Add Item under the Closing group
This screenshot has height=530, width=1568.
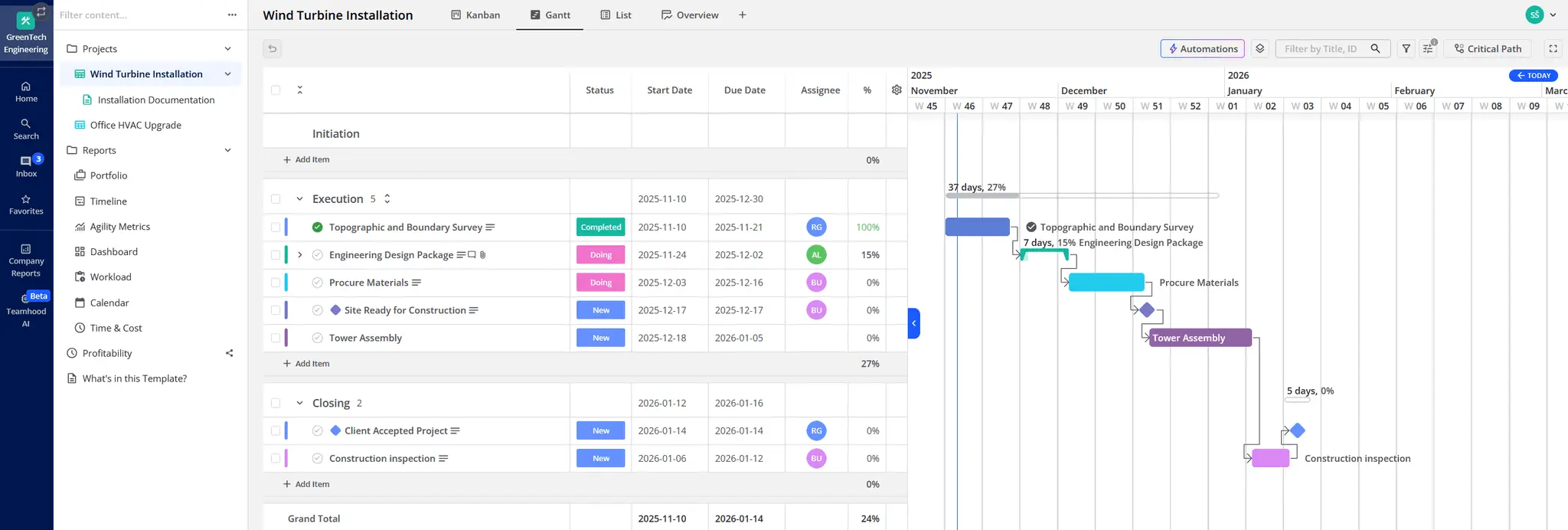pos(306,484)
